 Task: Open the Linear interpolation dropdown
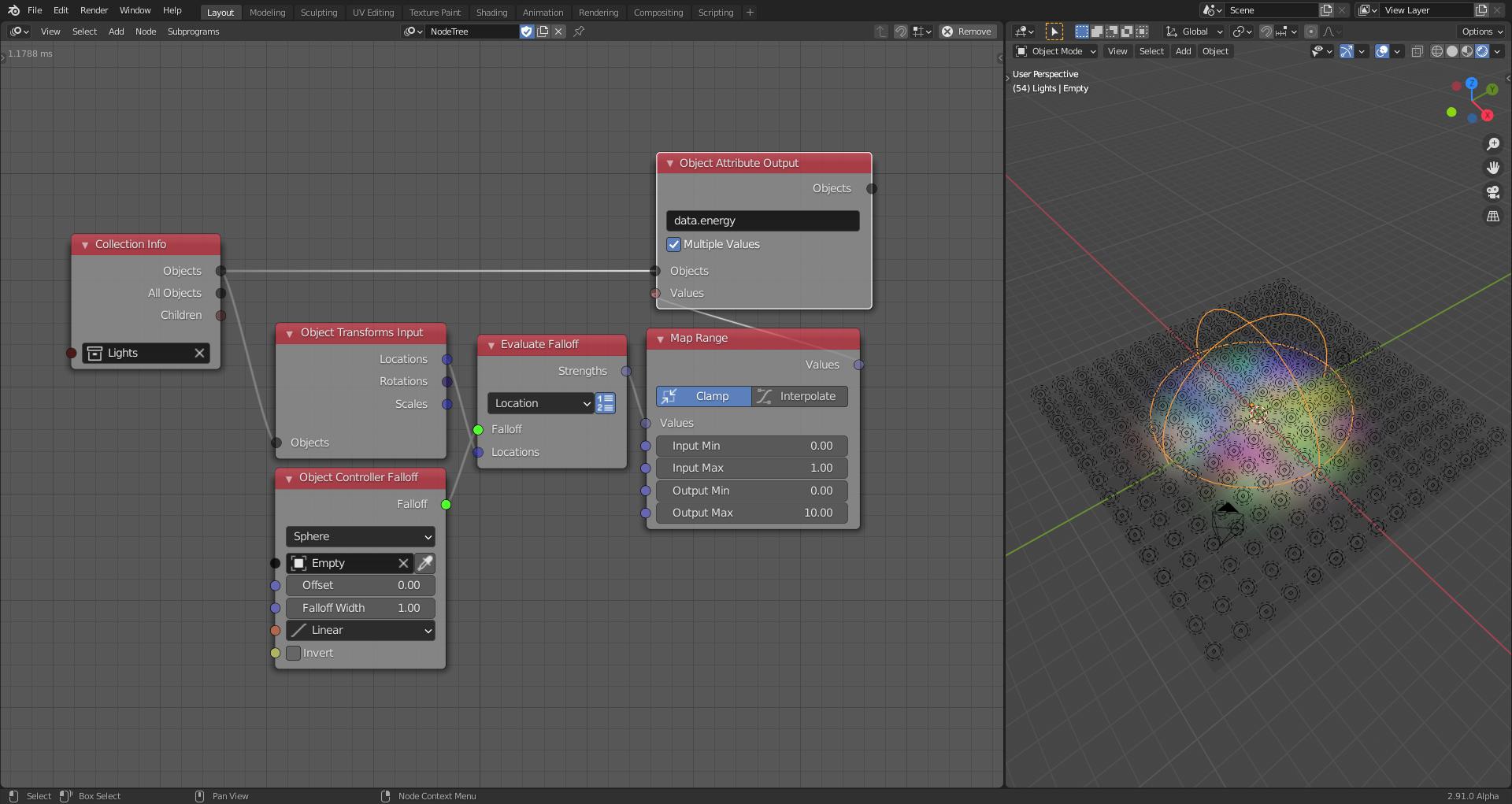click(360, 630)
